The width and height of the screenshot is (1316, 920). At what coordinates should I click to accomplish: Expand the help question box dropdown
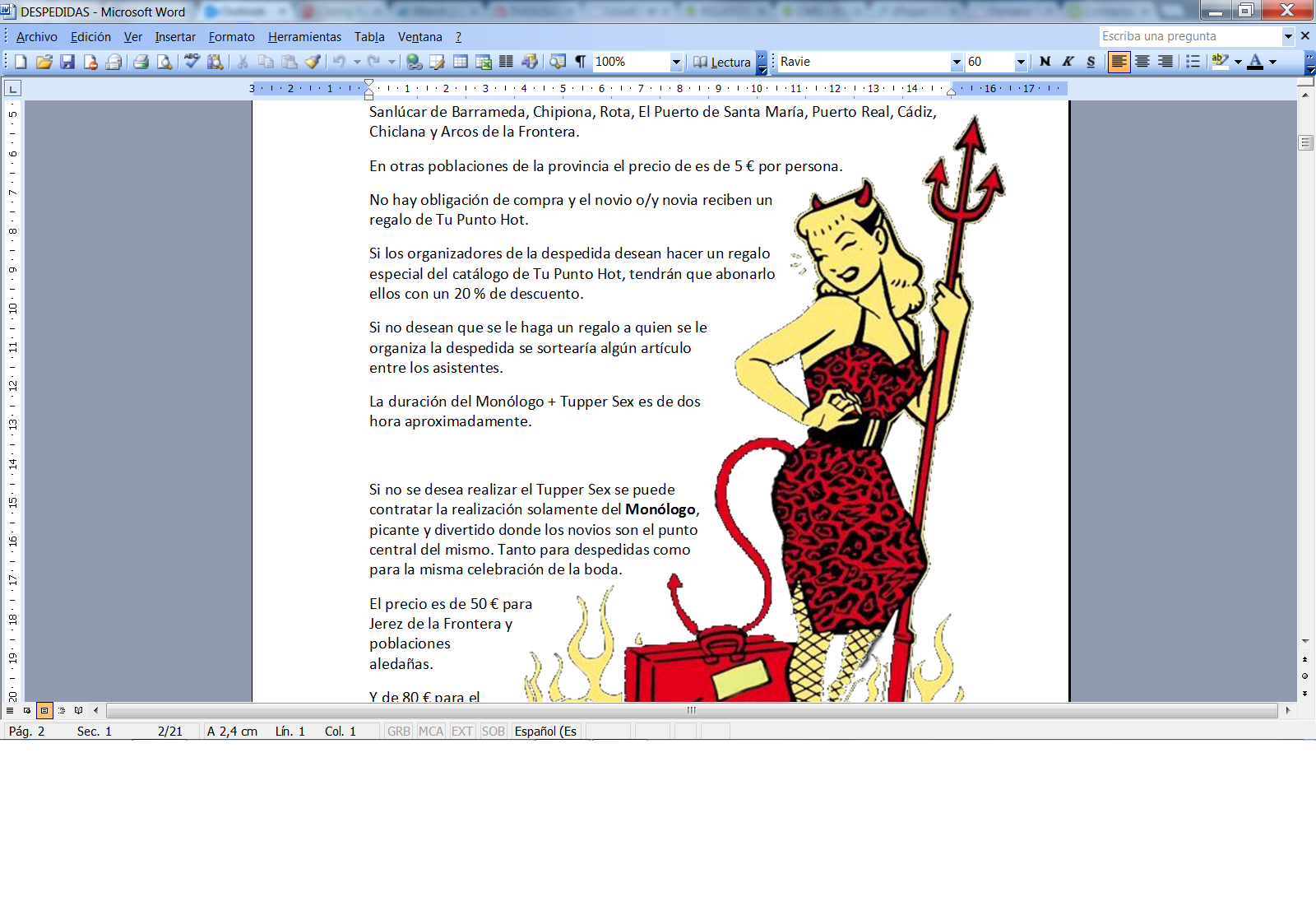(1288, 36)
